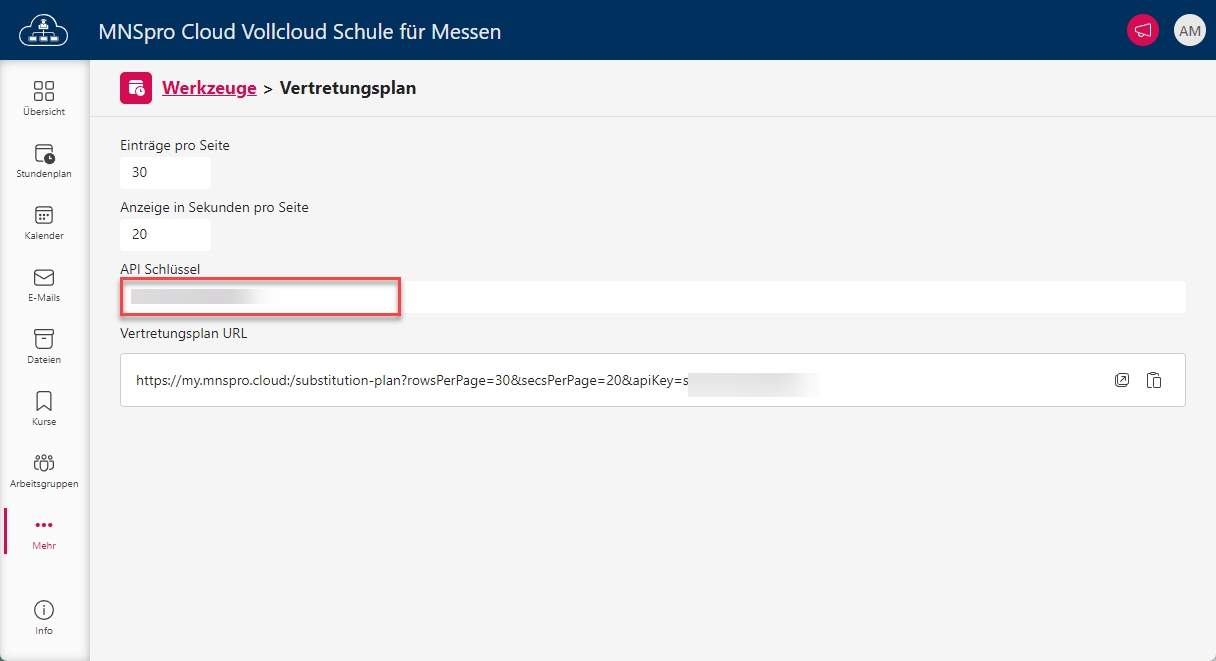Image resolution: width=1216 pixels, height=661 pixels.
Task: Open the announcements megaphone icon
Action: (1142, 30)
